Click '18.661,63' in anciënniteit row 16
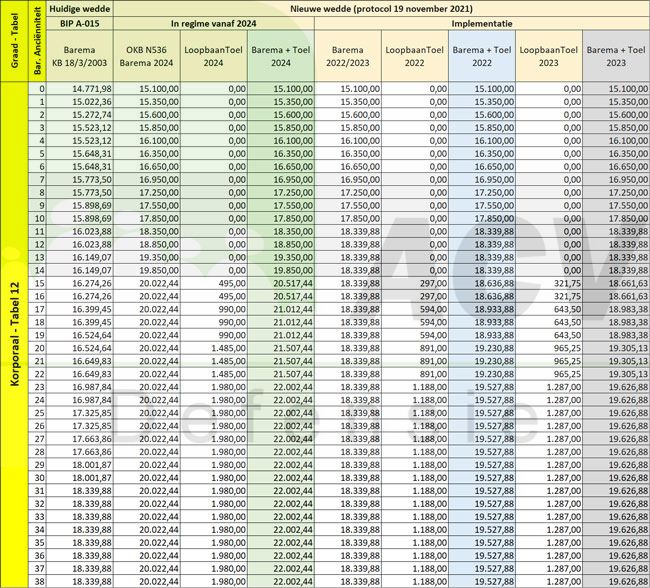The width and height of the screenshot is (650, 588). click(x=628, y=296)
